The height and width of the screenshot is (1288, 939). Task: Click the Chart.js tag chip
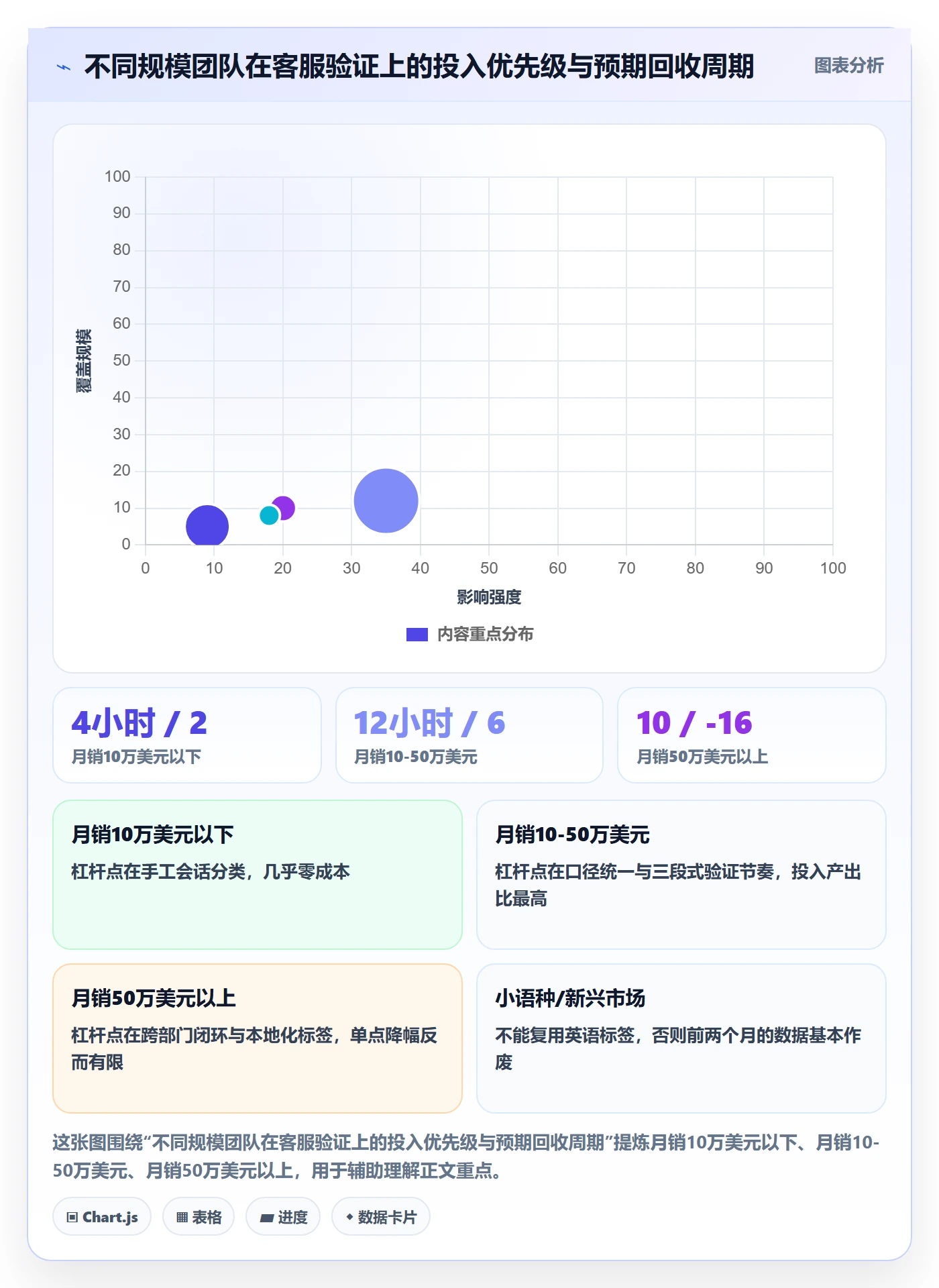click(x=102, y=1217)
